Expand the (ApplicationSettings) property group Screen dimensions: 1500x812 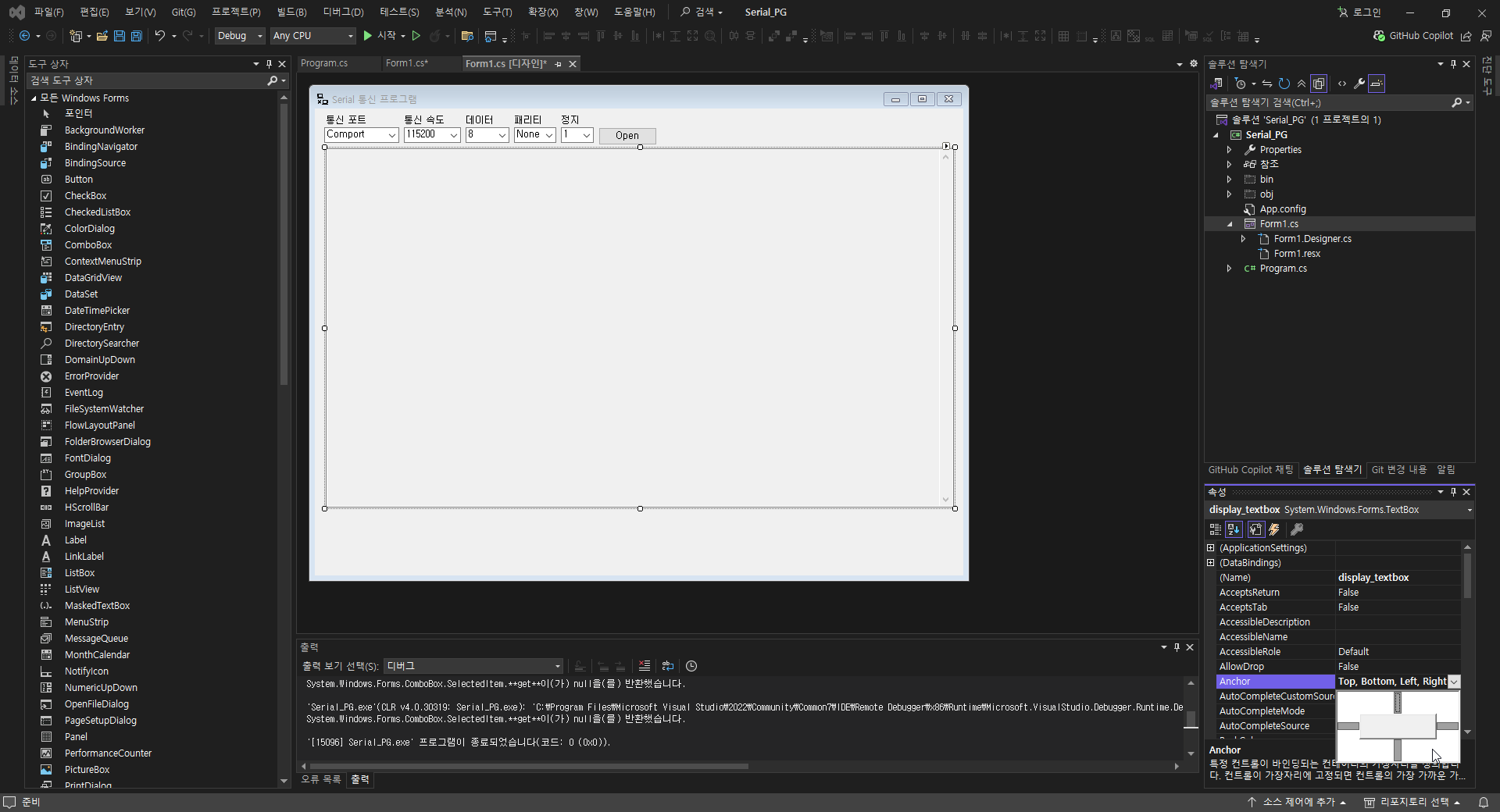(1211, 548)
